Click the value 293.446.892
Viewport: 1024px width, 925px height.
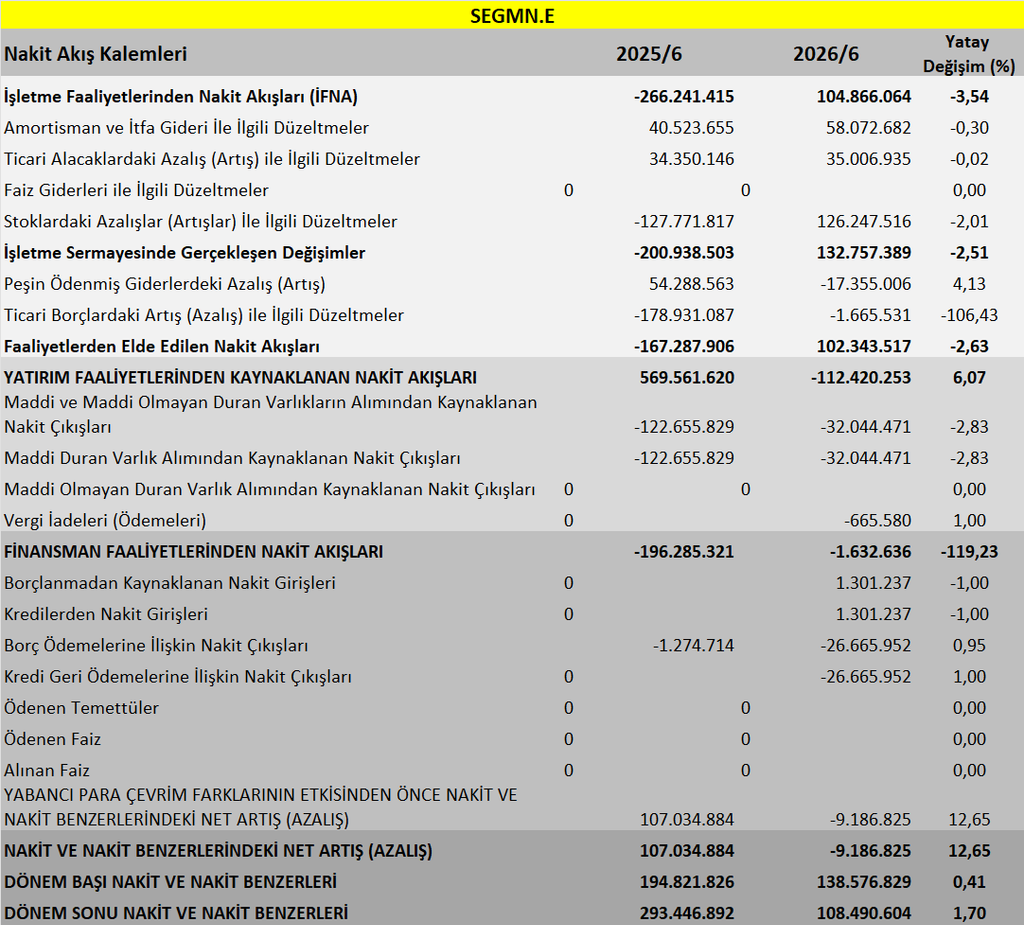click(687, 913)
